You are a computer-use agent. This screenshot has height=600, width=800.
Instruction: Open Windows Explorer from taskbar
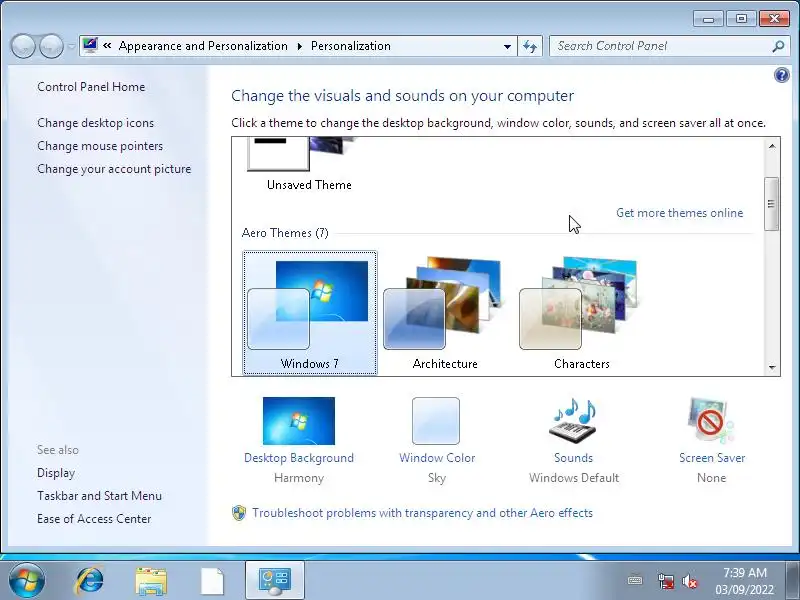point(151,581)
